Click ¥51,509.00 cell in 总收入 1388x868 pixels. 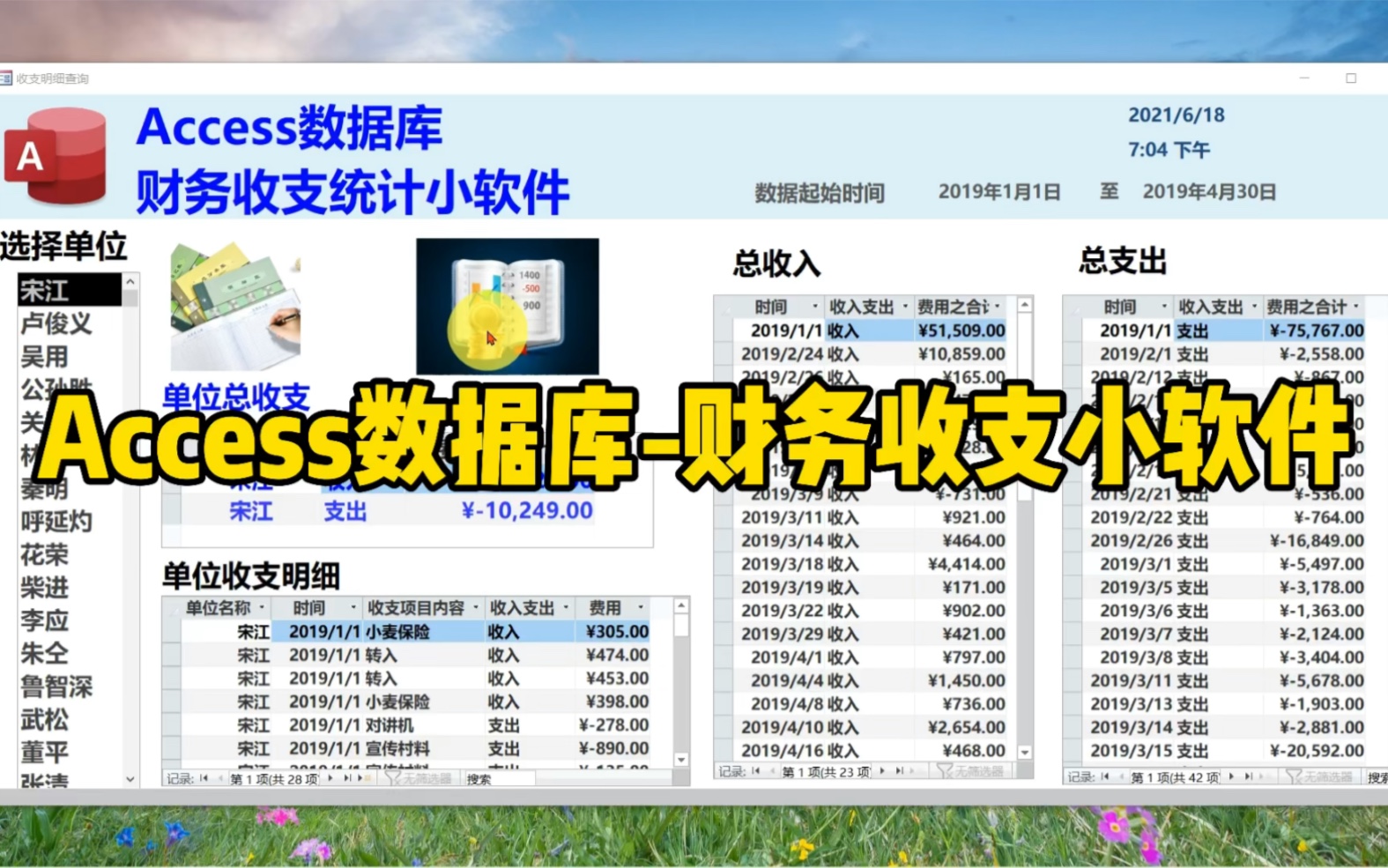pos(960,330)
